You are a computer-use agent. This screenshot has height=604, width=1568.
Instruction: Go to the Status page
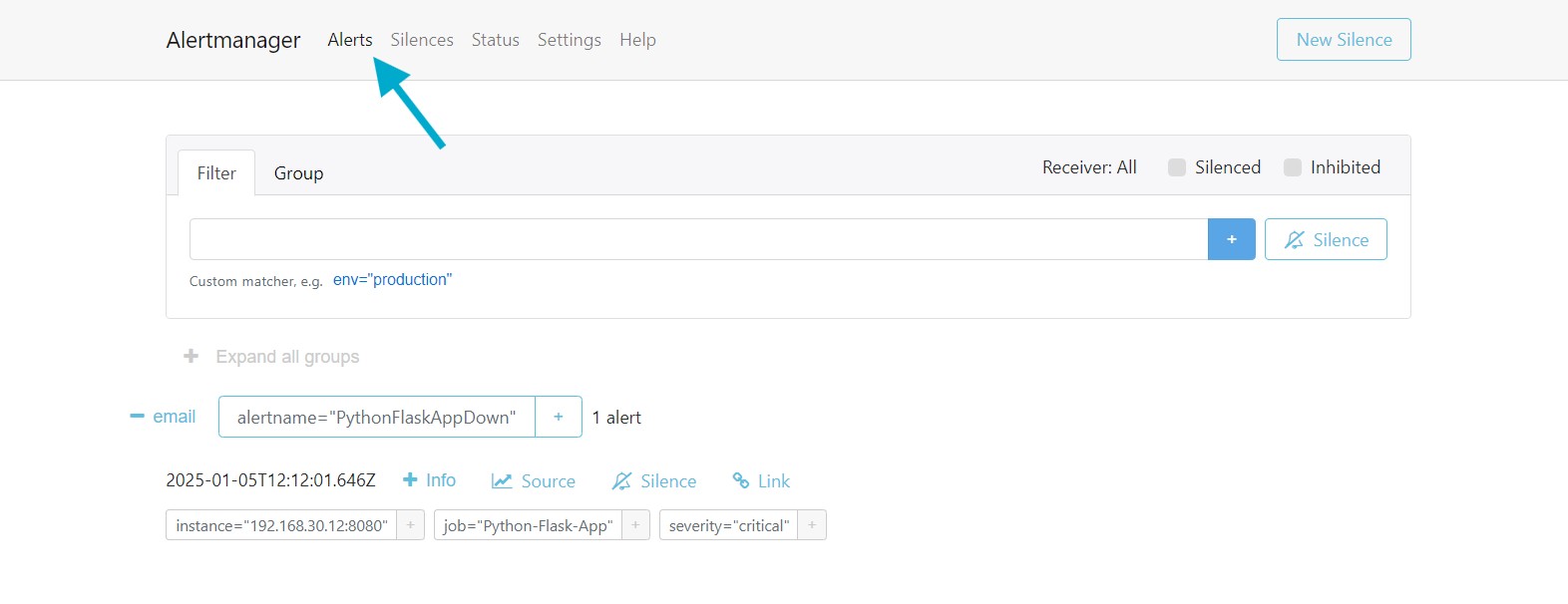pyautogui.click(x=495, y=40)
